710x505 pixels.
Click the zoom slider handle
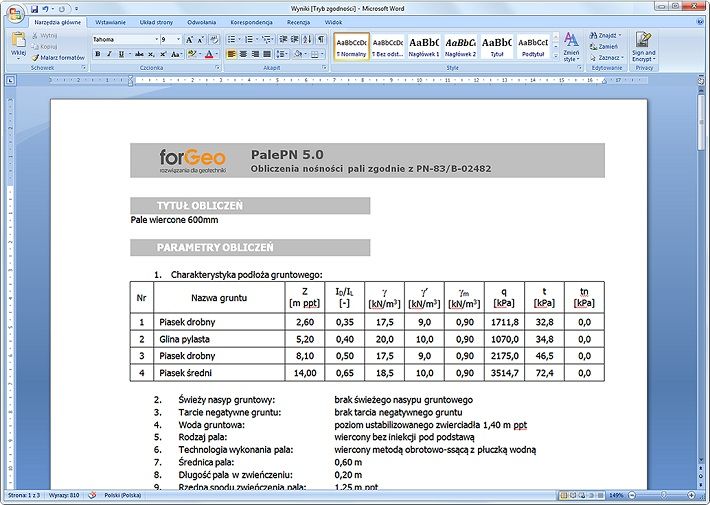[663, 495]
